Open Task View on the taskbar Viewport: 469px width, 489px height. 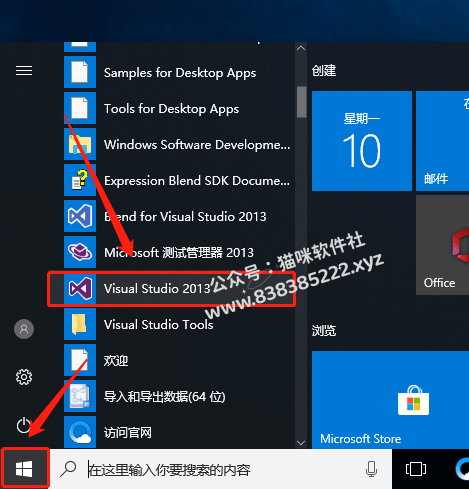(416, 469)
